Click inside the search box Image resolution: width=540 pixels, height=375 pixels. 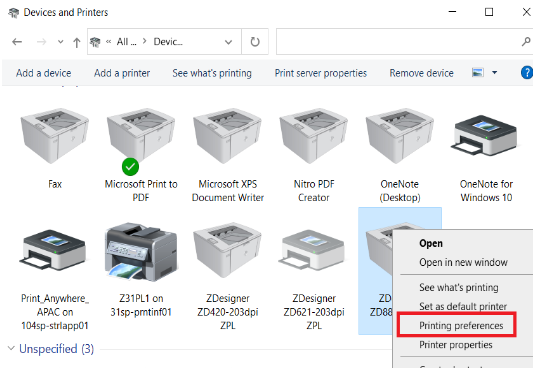398,42
